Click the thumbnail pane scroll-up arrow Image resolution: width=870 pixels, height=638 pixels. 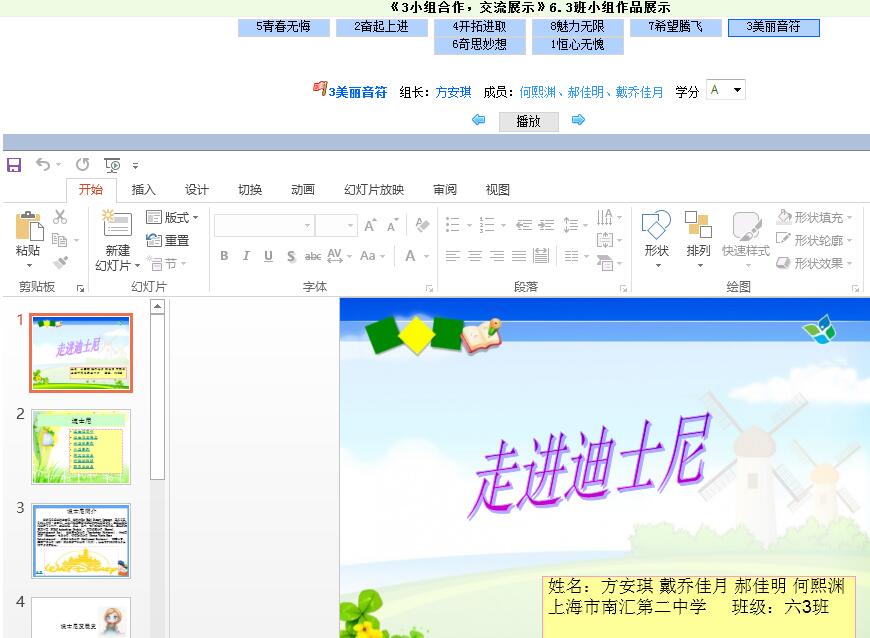point(158,306)
